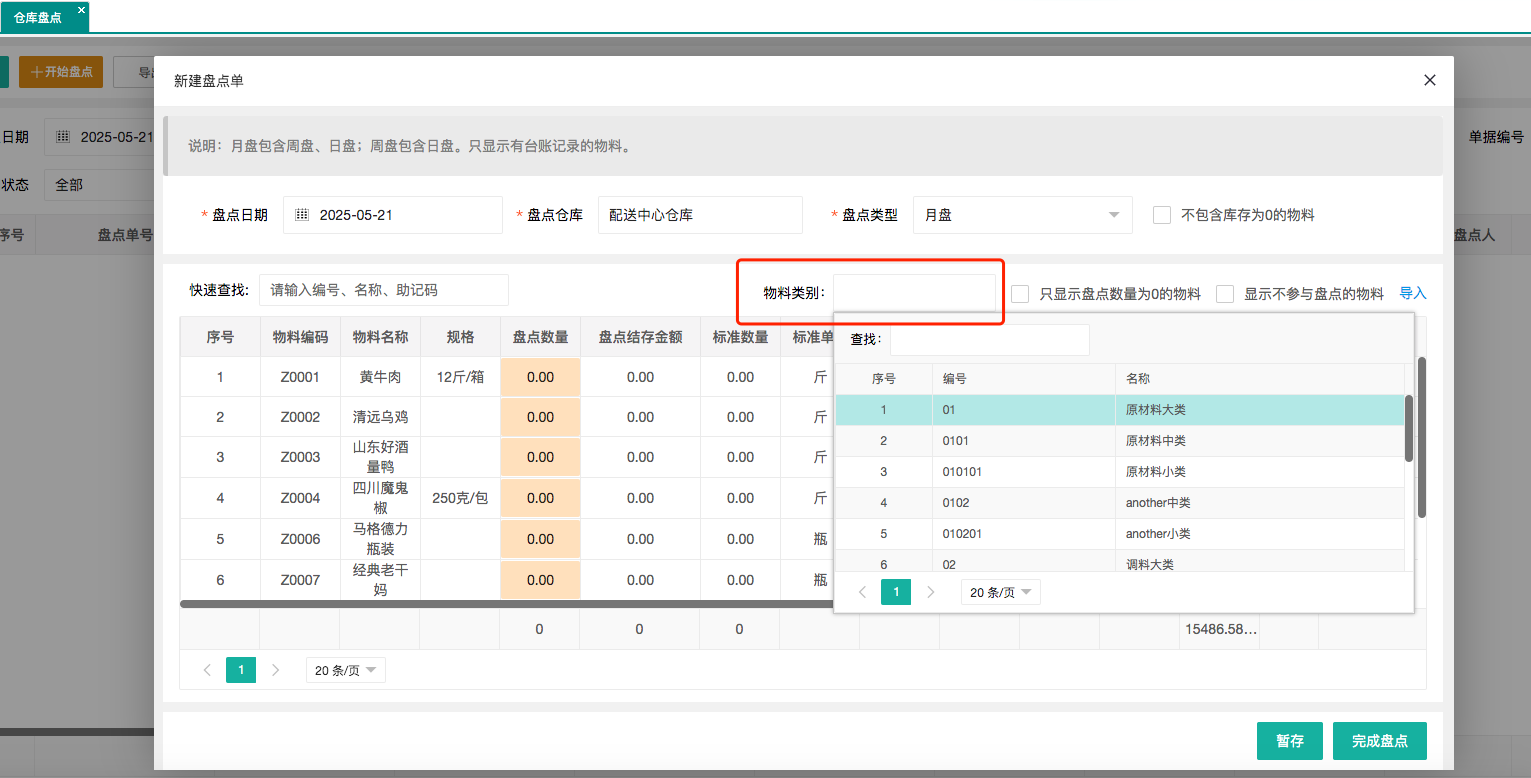Click the calendar icon in the background date filter

tap(62, 136)
